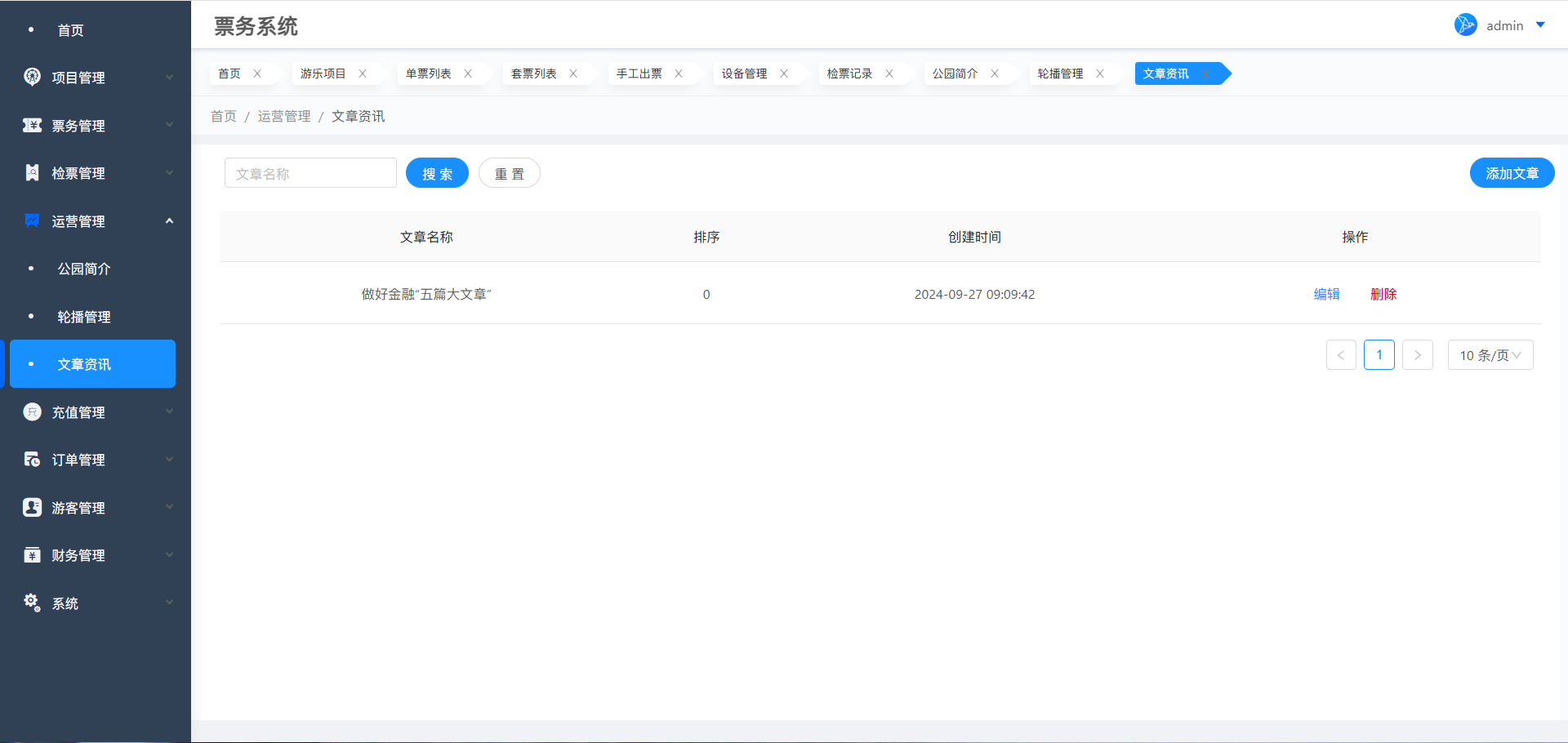Screen dimensions: 1568x743
Task: Close the 手工出票 tab
Action: click(x=679, y=73)
